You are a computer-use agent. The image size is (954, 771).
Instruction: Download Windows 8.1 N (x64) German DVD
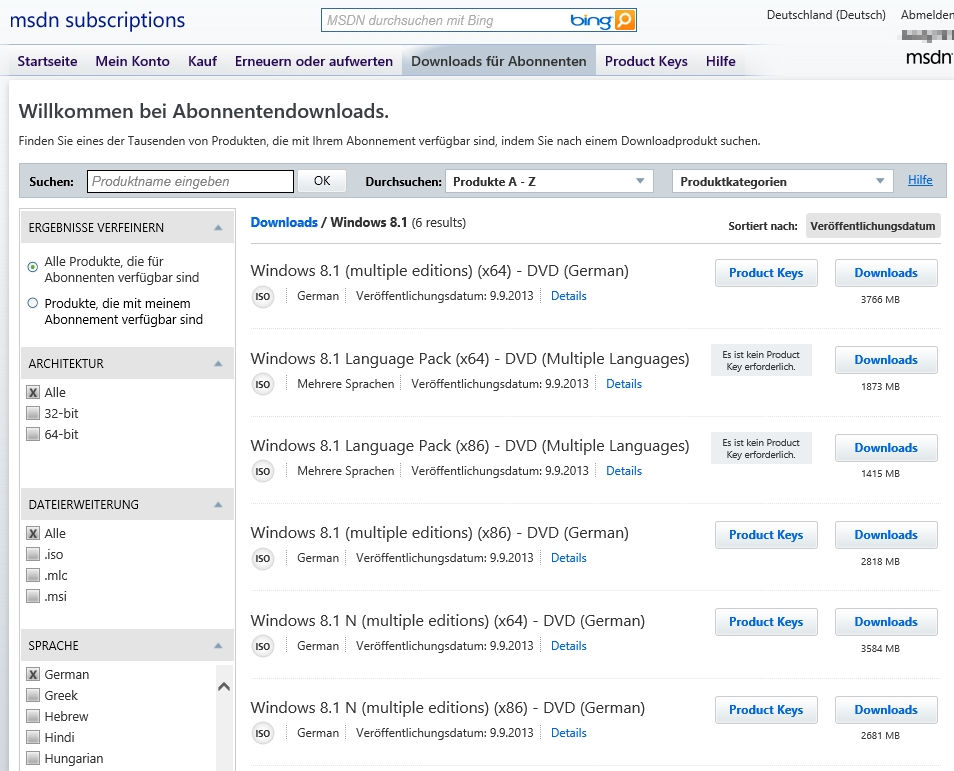[x=886, y=622]
